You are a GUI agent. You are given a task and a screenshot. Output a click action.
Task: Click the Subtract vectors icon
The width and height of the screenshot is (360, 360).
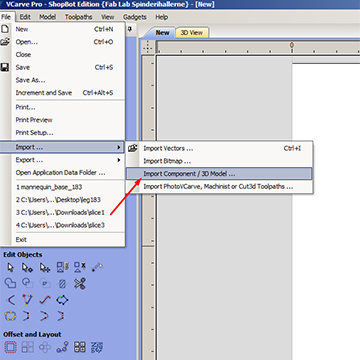coord(27,283)
